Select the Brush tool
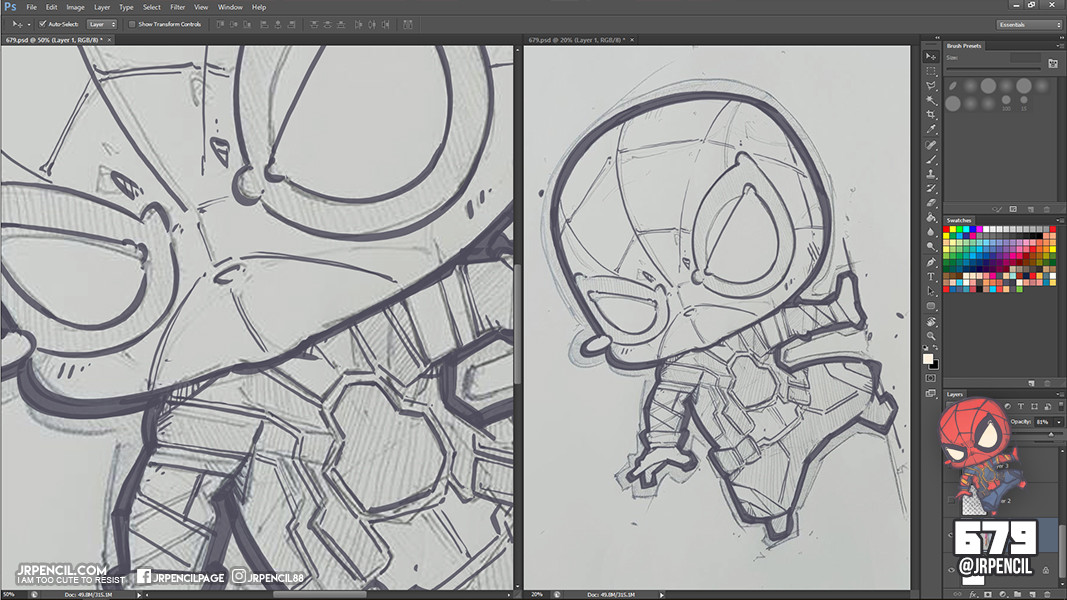 click(931, 160)
